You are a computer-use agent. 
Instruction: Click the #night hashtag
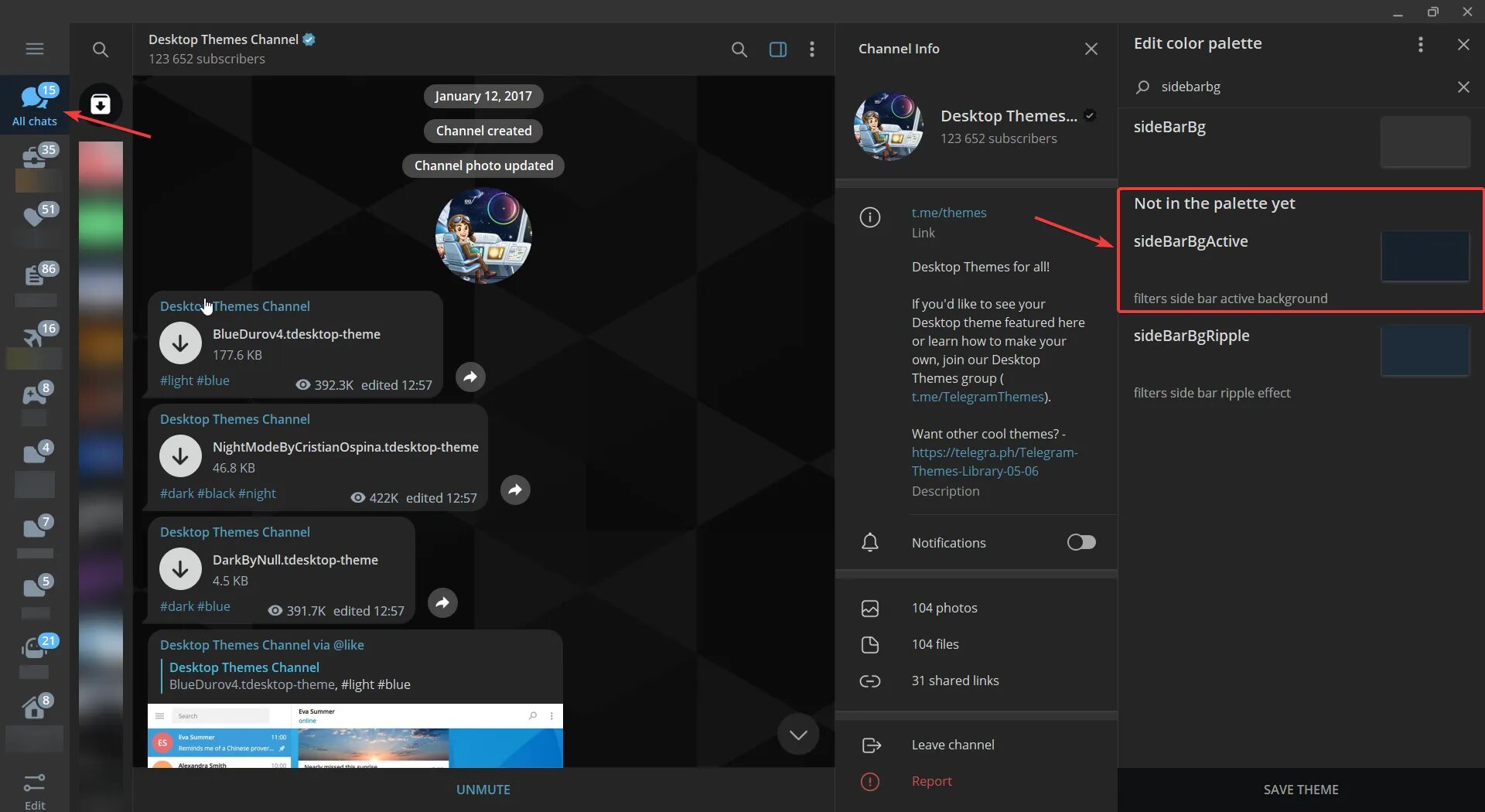[257, 493]
